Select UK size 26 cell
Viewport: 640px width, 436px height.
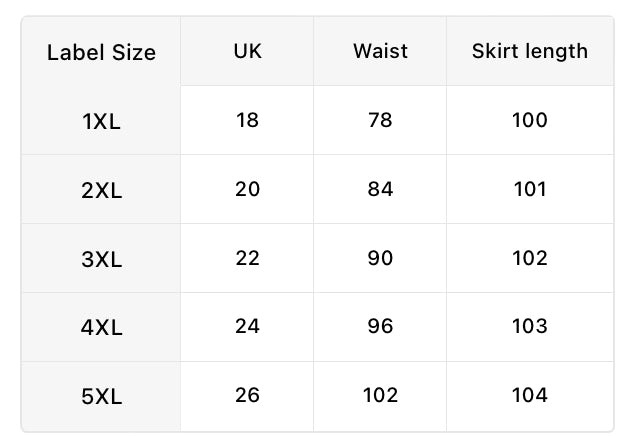pyautogui.click(x=247, y=395)
